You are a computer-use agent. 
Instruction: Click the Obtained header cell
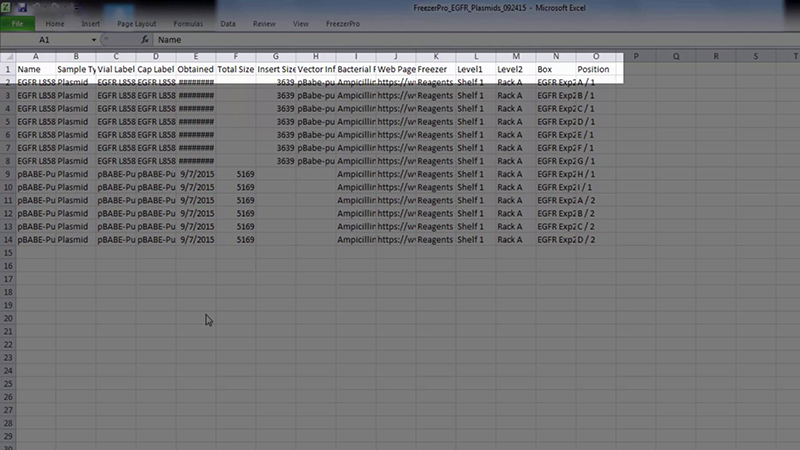pos(196,69)
